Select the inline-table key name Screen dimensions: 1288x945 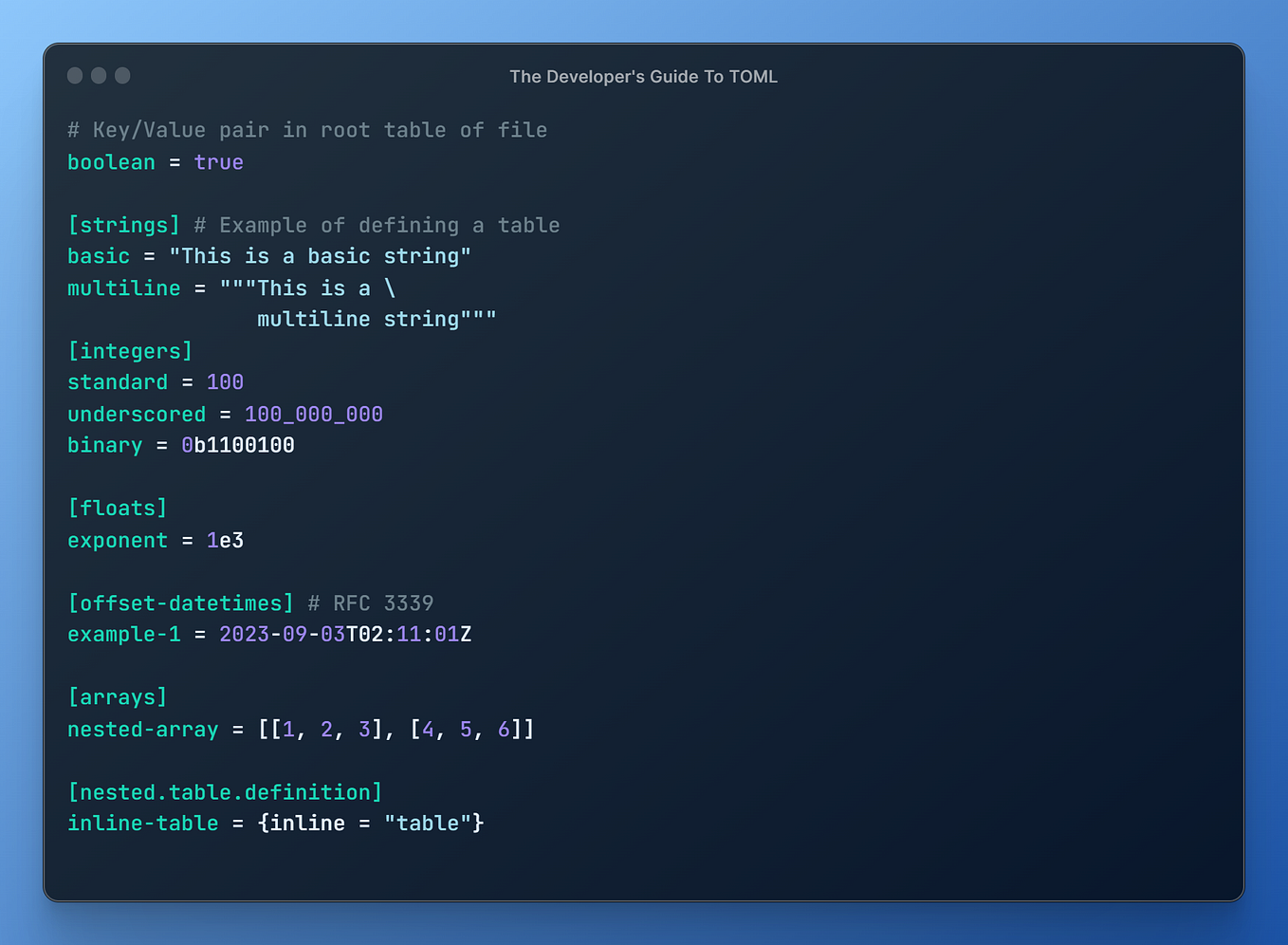143,823
